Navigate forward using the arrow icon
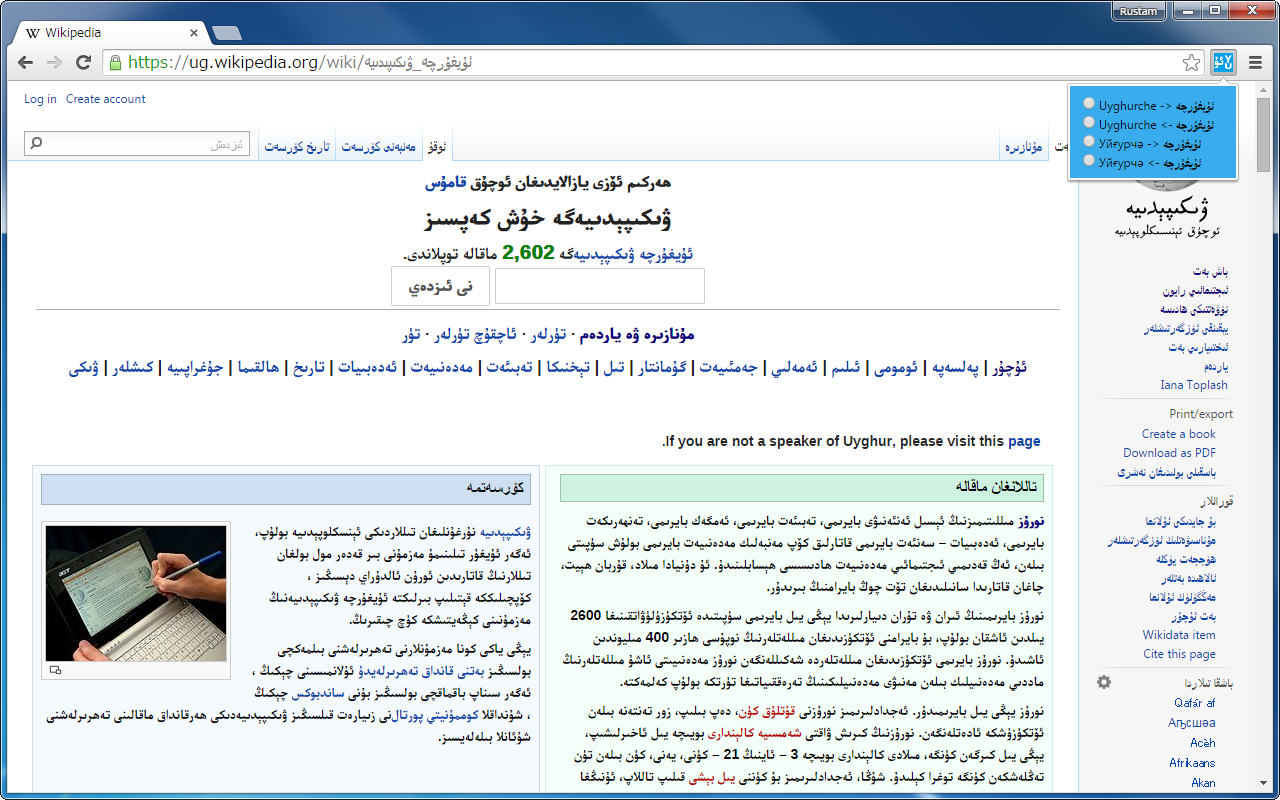Image resolution: width=1280 pixels, height=800 pixels. tap(53, 61)
